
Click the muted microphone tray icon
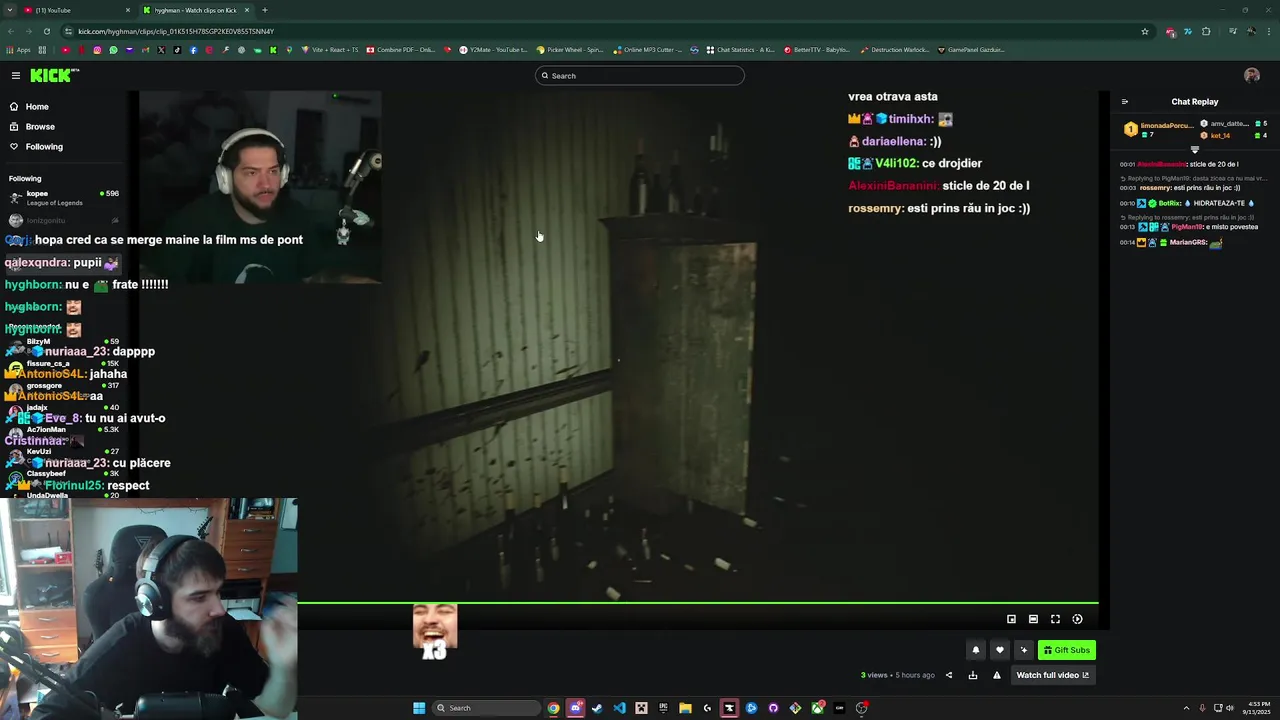pyautogui.click(x=1202, y=708)
